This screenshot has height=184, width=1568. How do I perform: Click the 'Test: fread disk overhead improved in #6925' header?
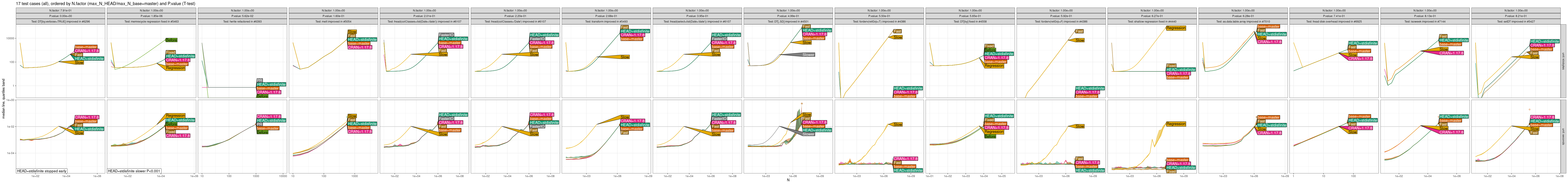[x=1334, y=21]
